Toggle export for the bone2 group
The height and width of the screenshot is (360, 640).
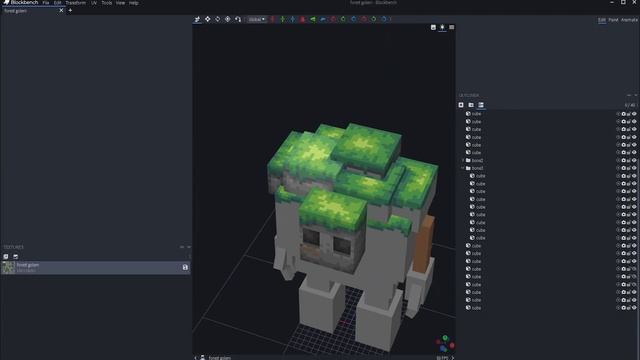pyautogui.click(x=623, y=160)
